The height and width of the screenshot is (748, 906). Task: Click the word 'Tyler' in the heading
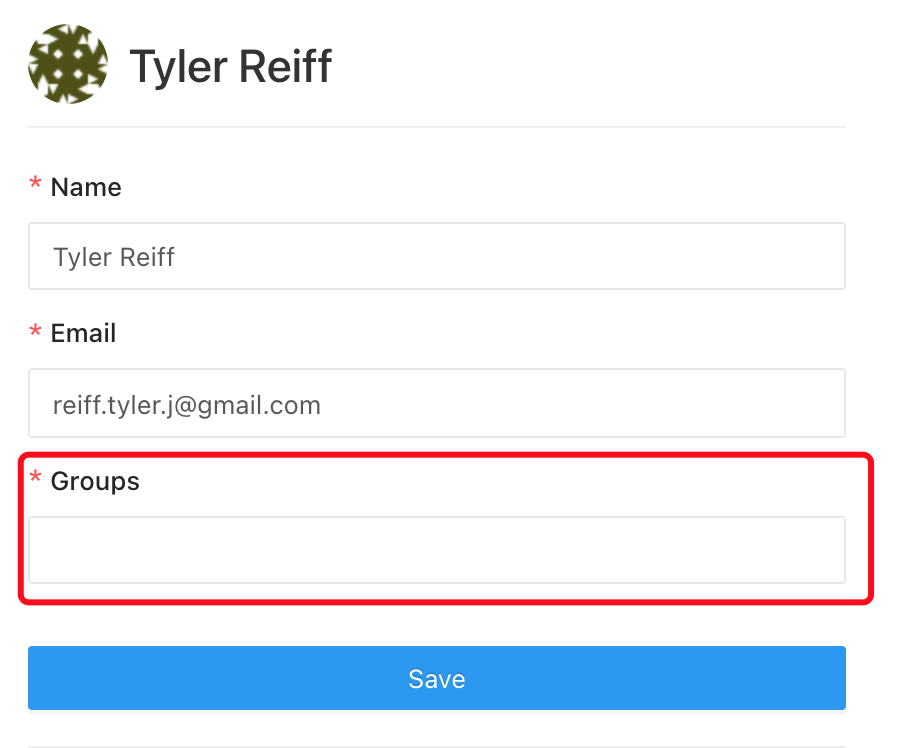tap(179, 67)
